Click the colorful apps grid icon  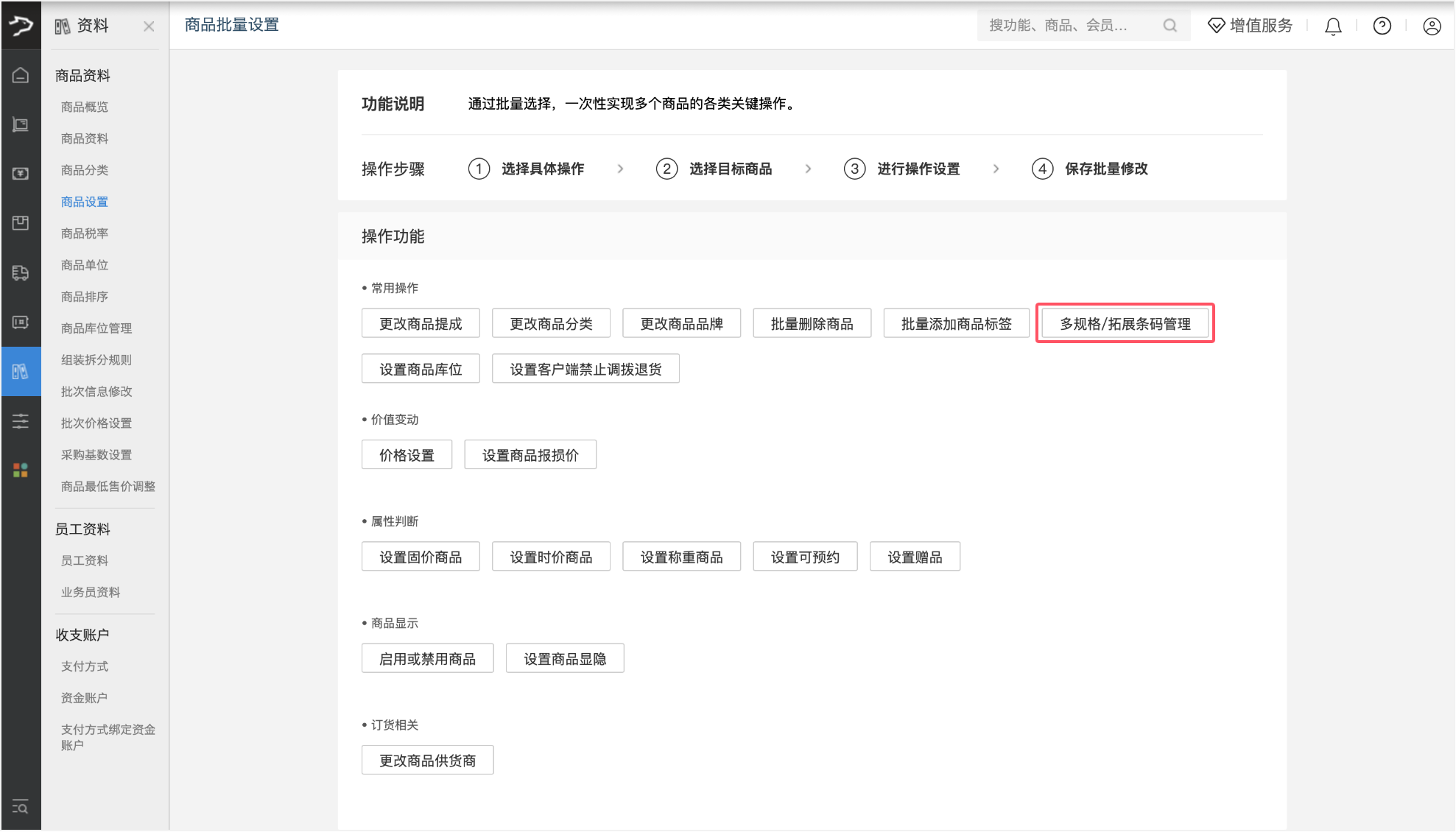click(21, 470)
